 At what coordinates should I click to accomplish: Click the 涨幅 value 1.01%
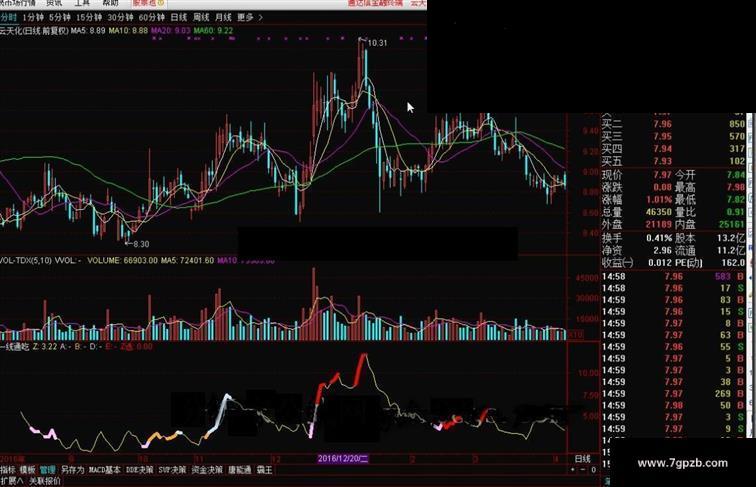pos(659,200)
